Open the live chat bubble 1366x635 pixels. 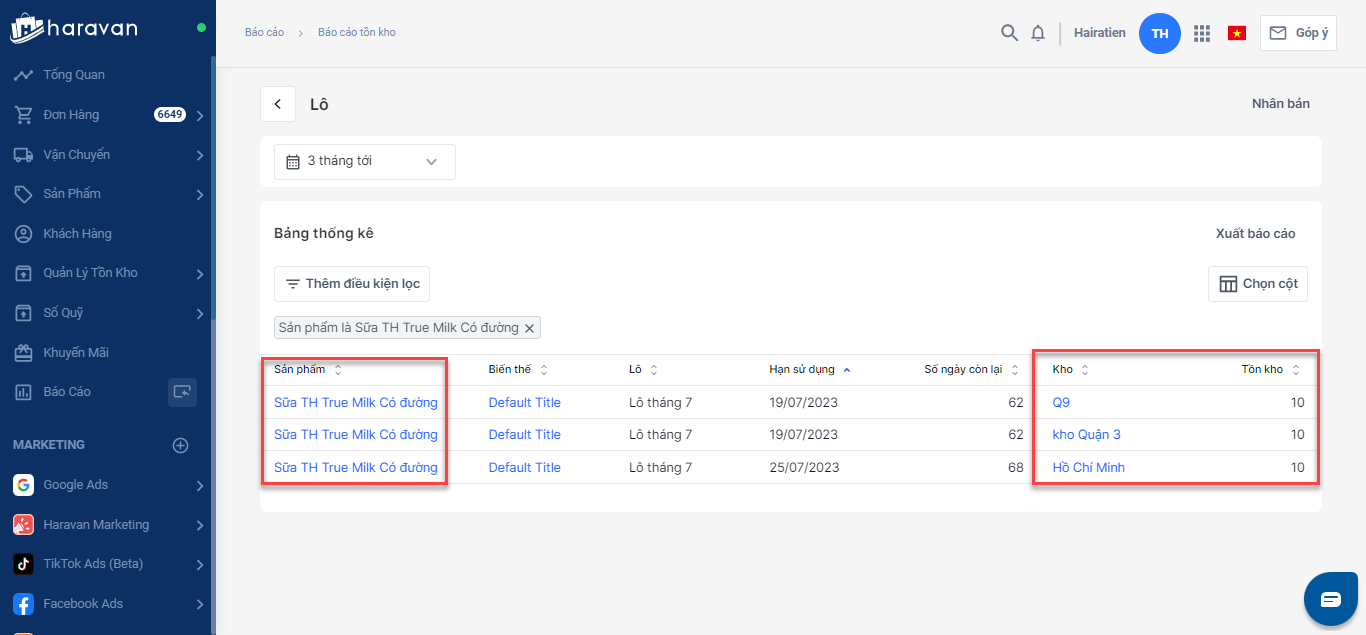coord(1330,599)
